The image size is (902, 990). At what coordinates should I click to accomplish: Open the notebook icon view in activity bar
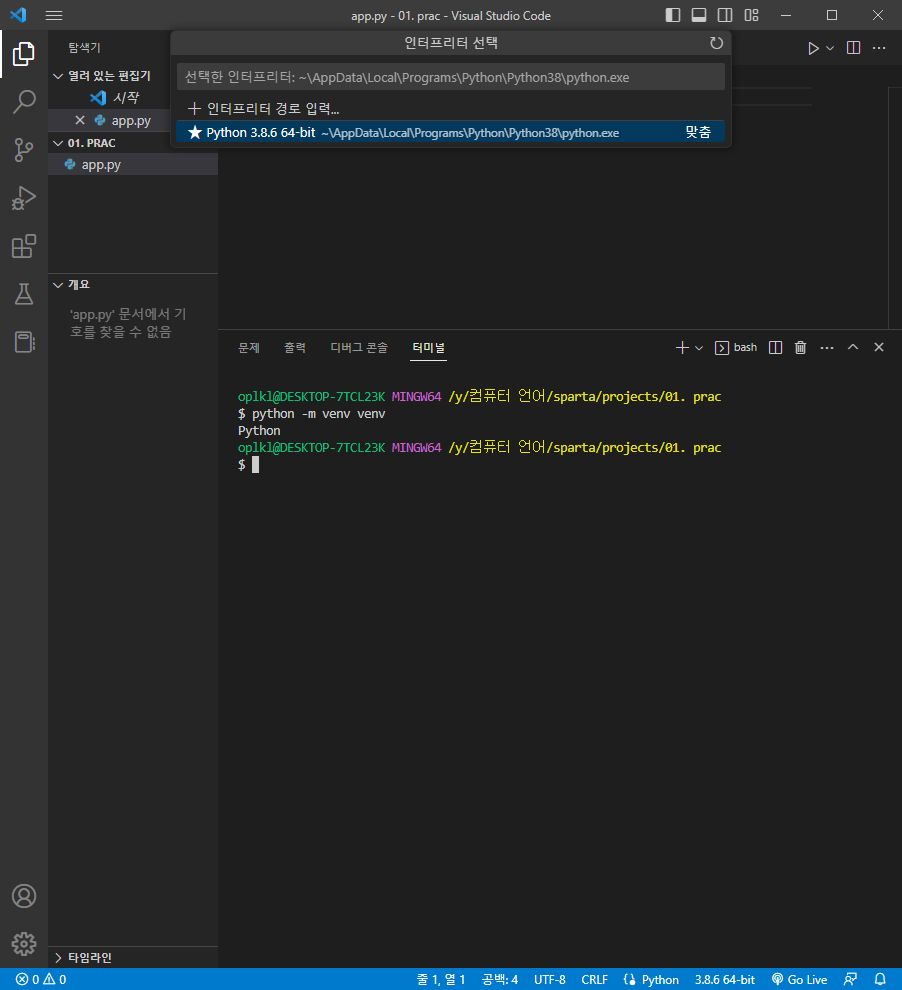pyautogui.click(x=24, y=342)
